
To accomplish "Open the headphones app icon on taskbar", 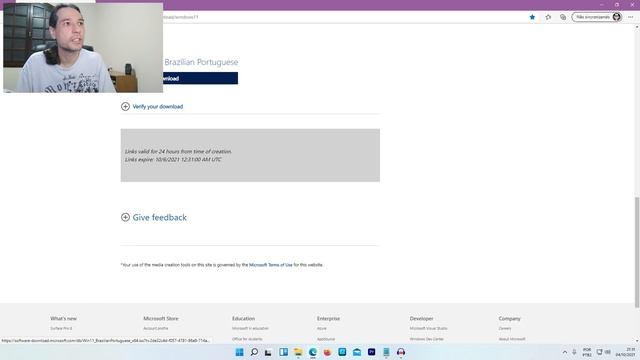I will coord(401,352).
